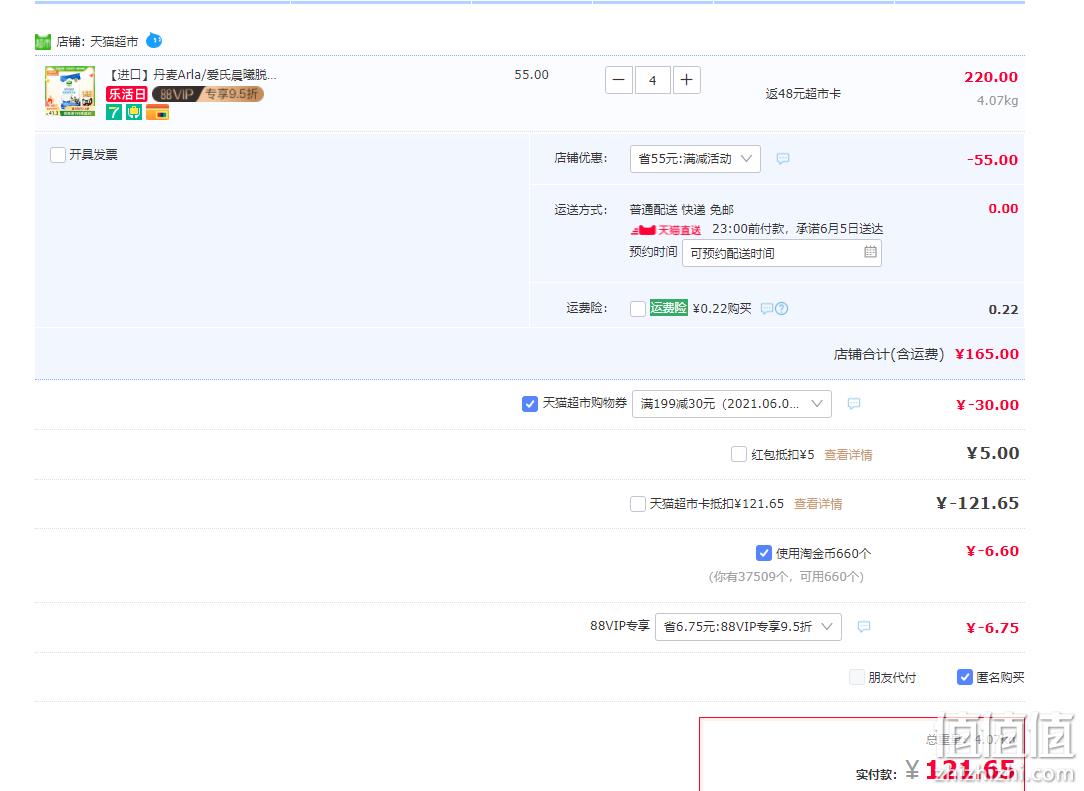Click the blue chat bubble beside 天猫超市
Image resolution: width=1084 pixels, height=791 pixels.
pos(154,41)
